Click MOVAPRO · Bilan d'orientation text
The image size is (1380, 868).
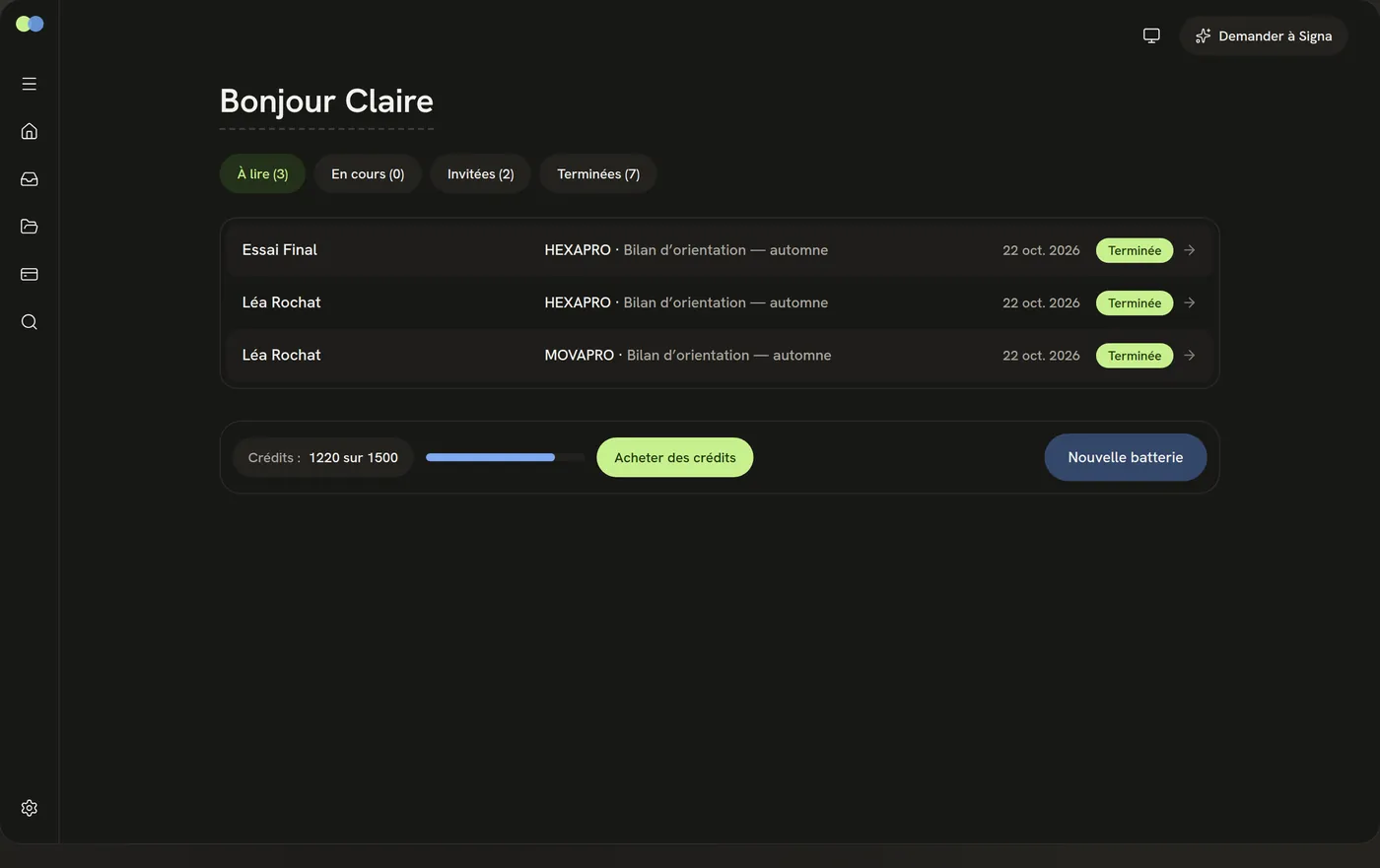[x=688, y=355]
